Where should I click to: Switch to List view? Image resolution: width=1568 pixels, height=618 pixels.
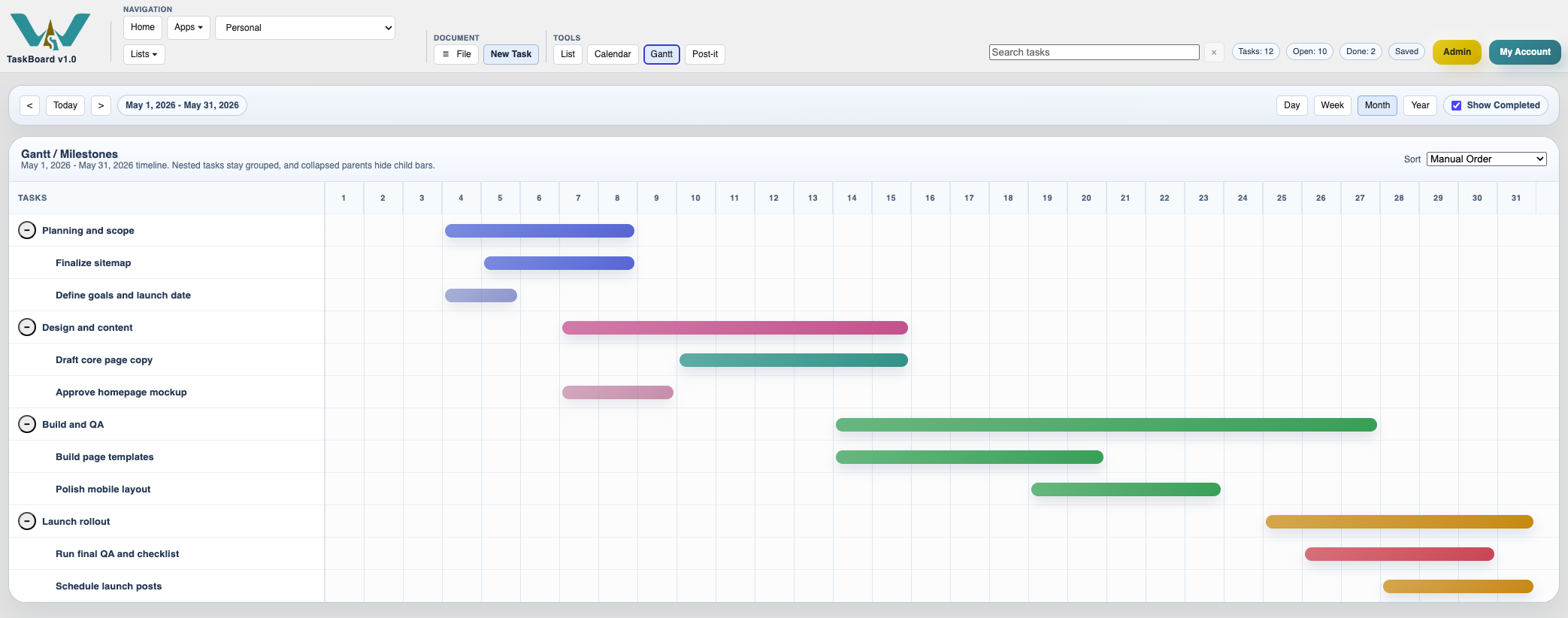click(568, 54)
